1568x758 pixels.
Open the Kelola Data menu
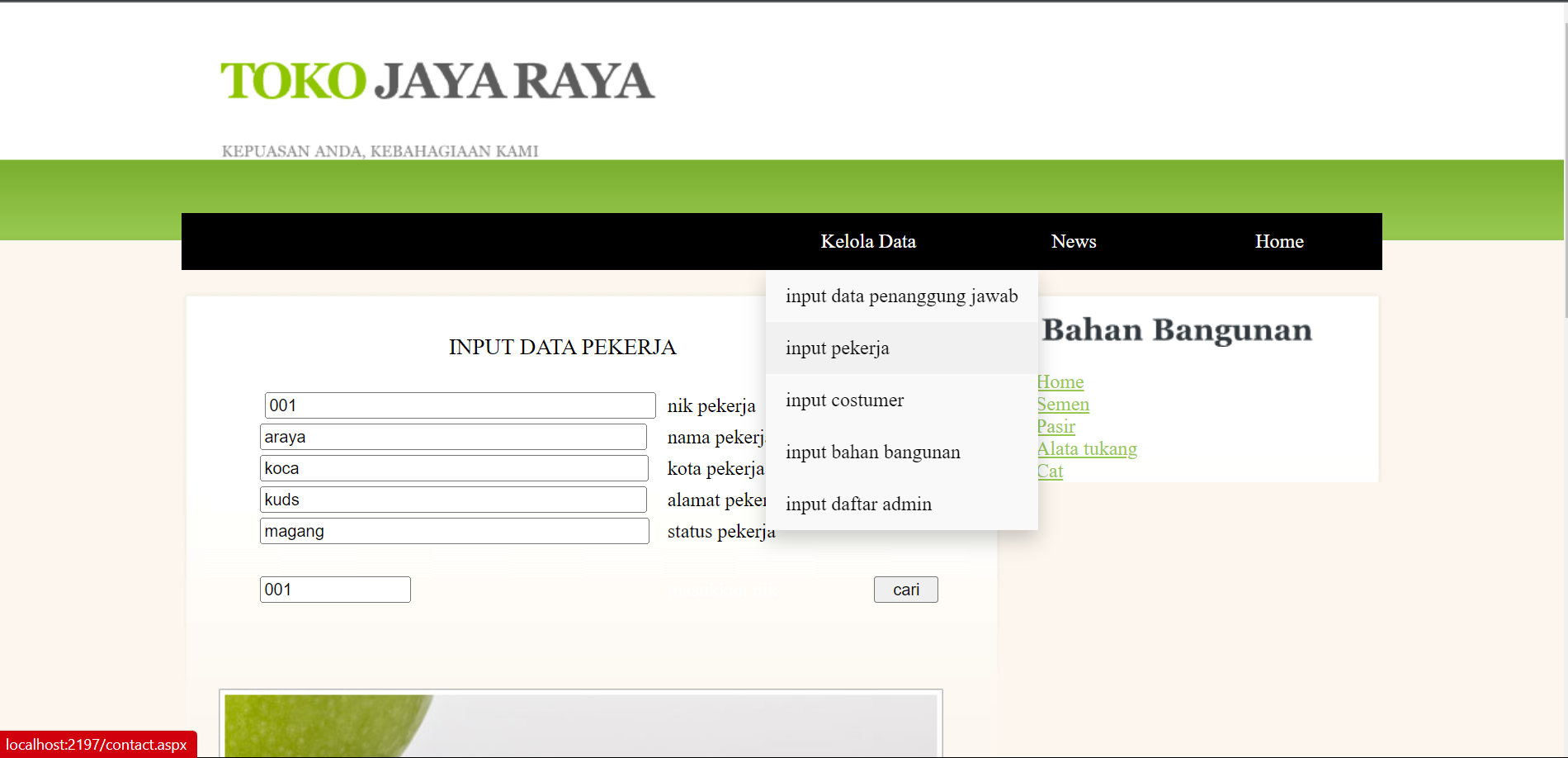(x=867, y=241)
